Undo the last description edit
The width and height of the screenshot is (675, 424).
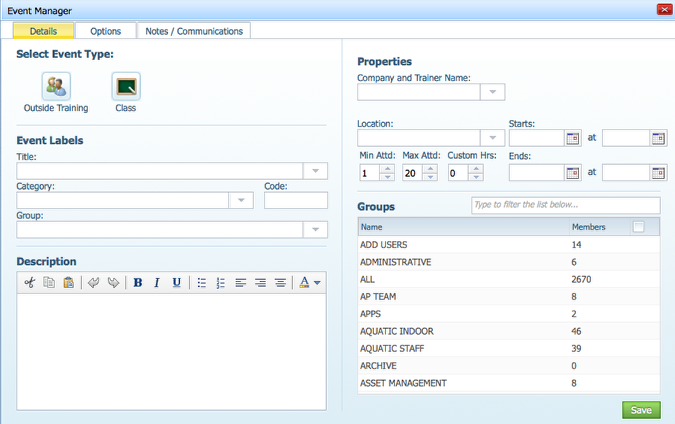[93, 283]
